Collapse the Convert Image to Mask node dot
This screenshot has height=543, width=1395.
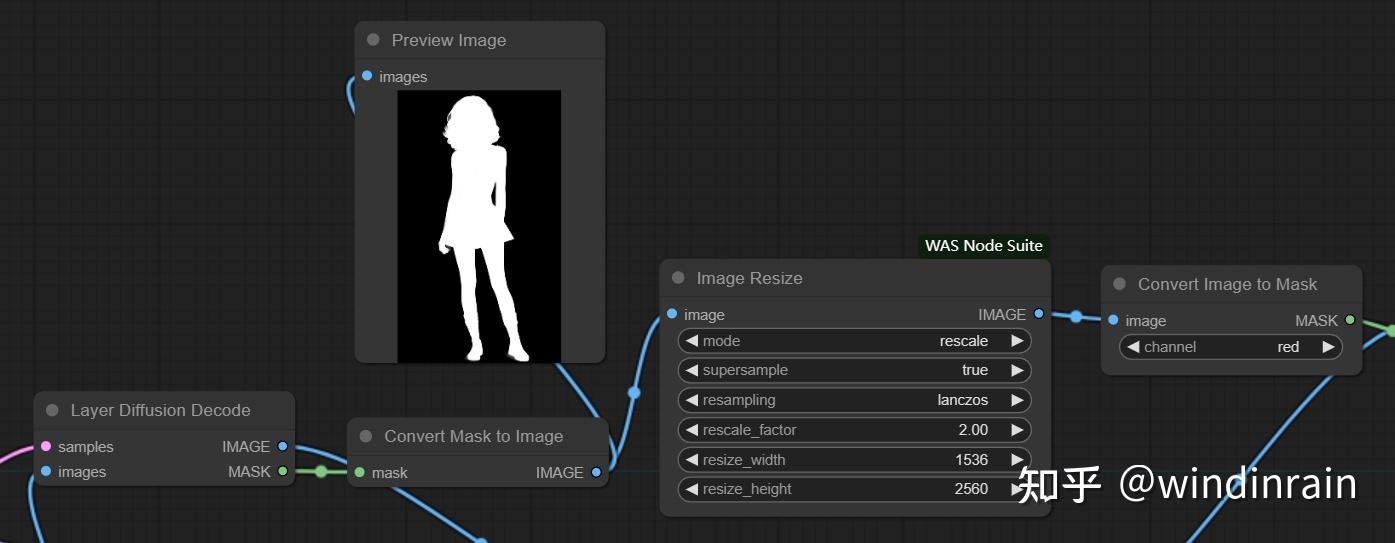pos(1119,284)
